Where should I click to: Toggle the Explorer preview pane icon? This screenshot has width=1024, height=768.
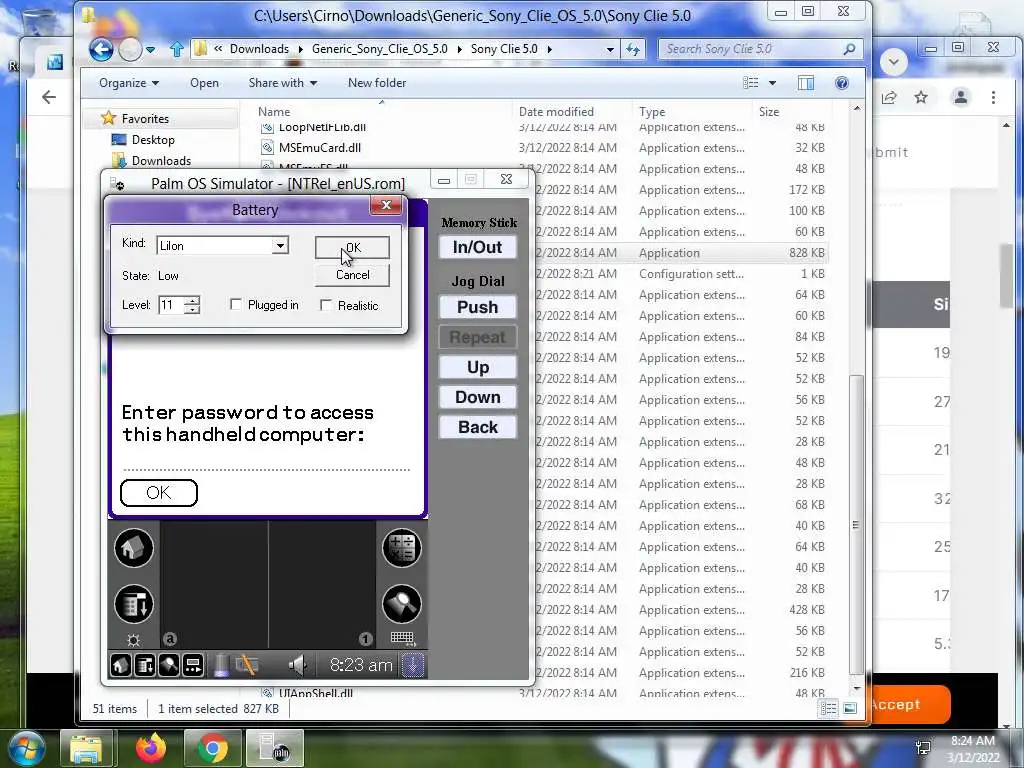pyautogui.click(x=806, y=83)
